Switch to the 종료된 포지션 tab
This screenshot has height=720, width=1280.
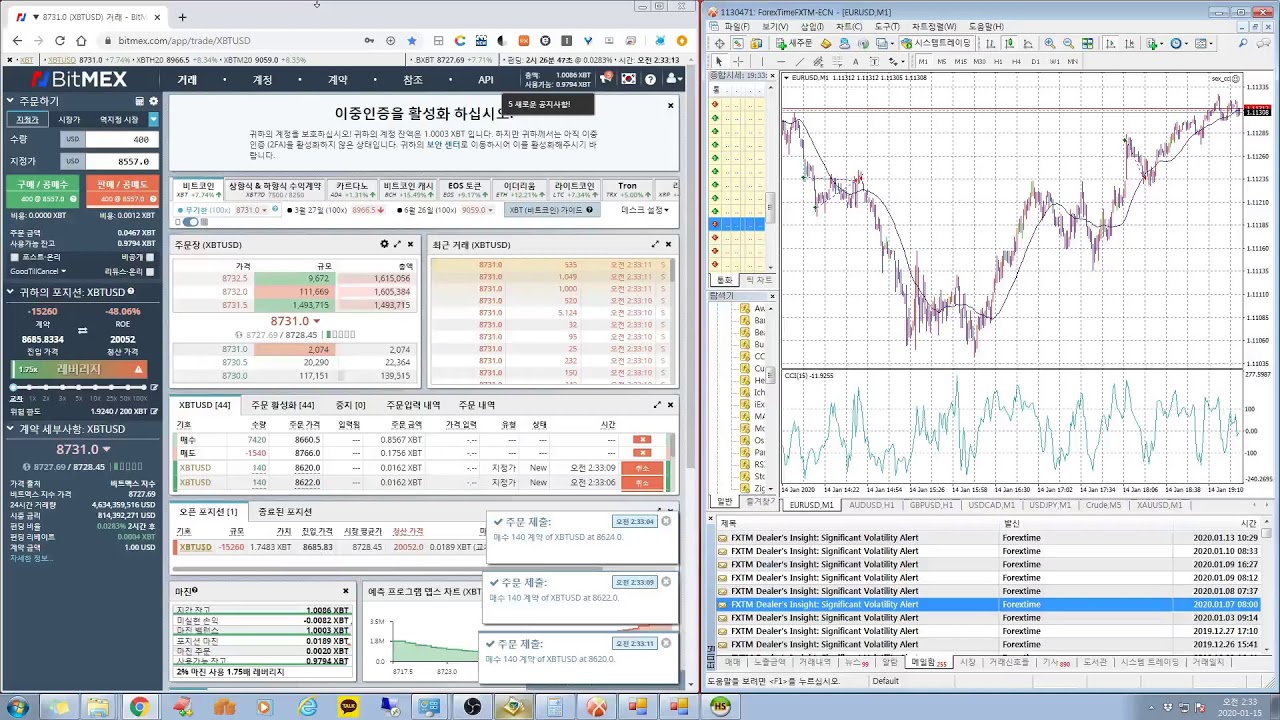coord(285,512)
